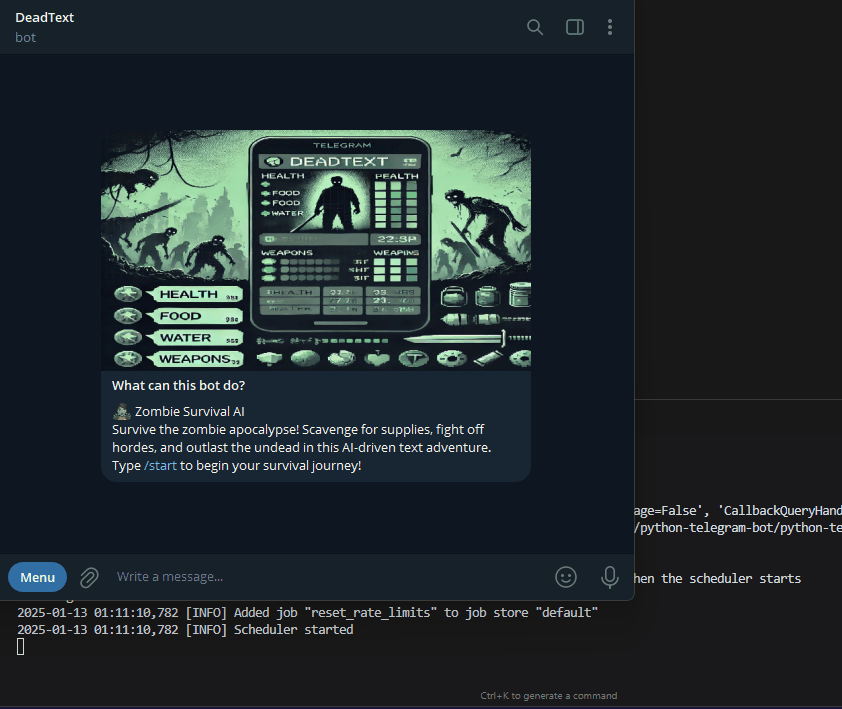The height and width of the screenshot is (709, 842).
Task: Click "What can this bot do?" heading
Action: [x=178, y=385]
